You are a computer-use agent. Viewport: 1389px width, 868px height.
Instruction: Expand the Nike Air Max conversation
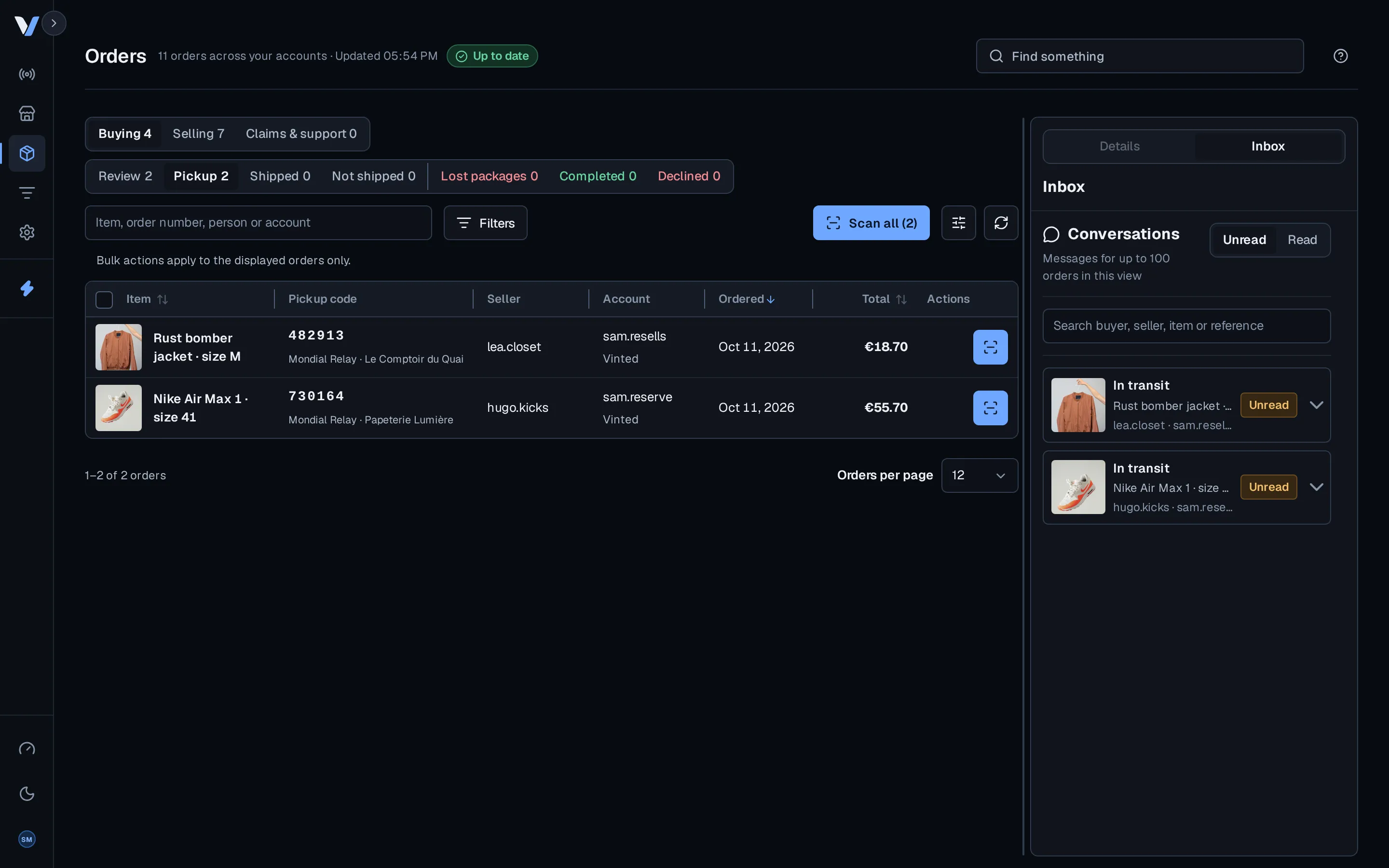(1316, 488)
